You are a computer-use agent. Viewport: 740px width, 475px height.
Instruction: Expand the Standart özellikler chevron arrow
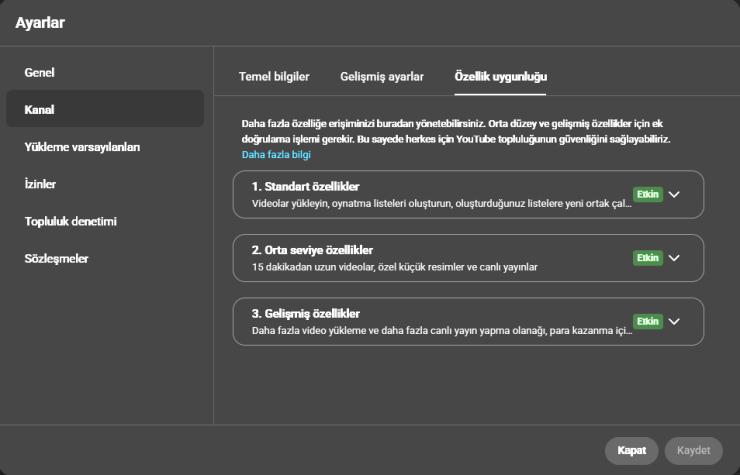click(x=674, y=195)
